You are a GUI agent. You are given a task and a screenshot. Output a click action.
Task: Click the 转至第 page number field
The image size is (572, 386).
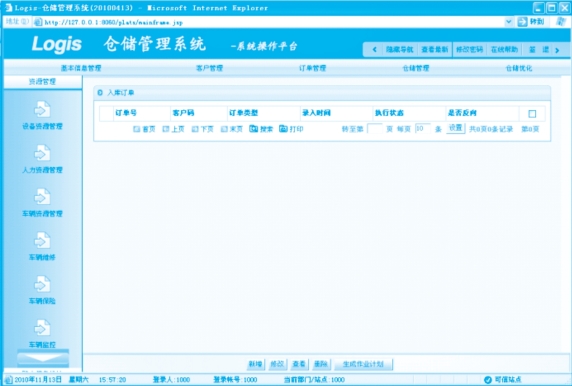[x=375, y=128]
